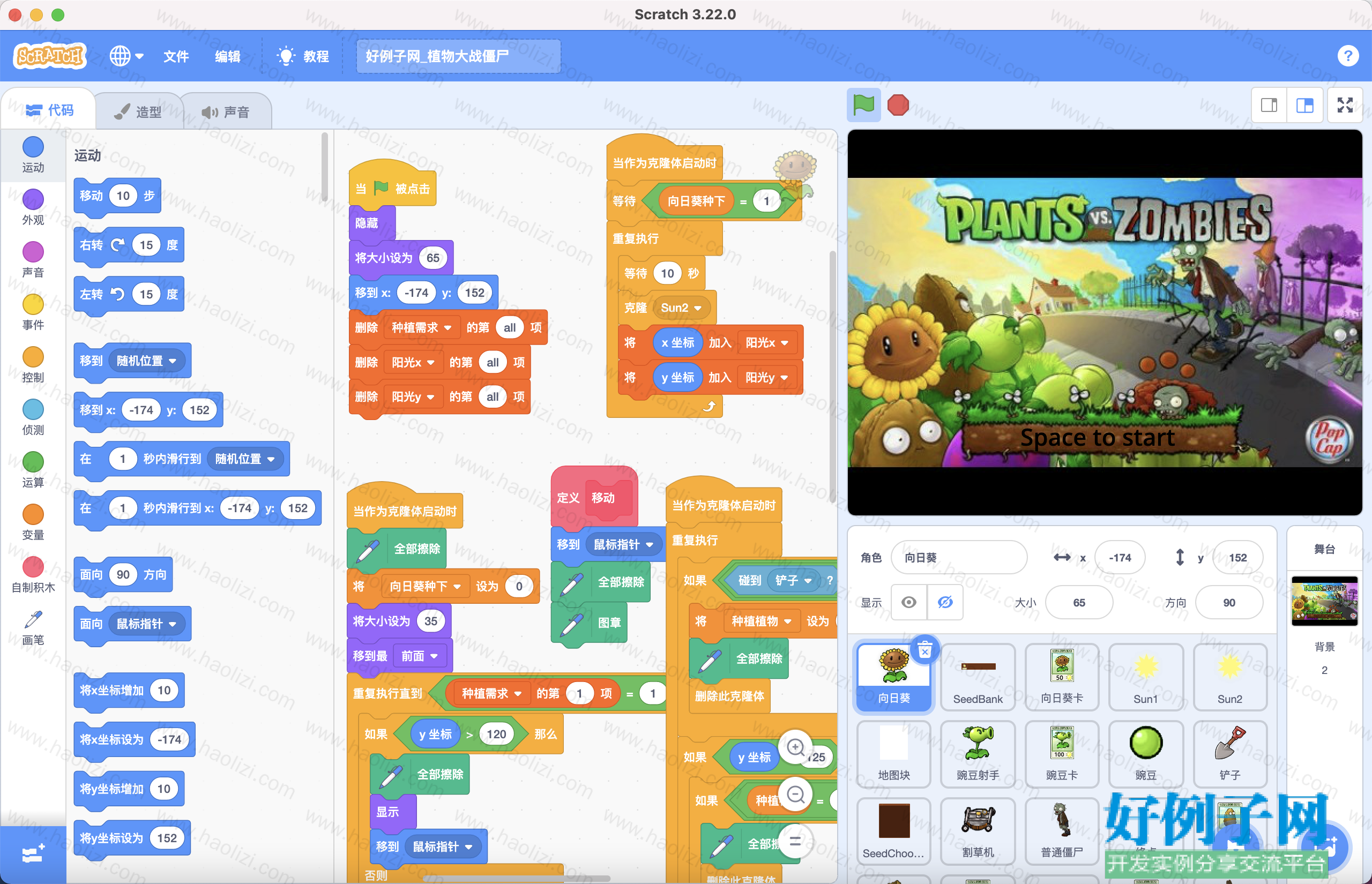
Task: Zoom in on the code workspace
Action: [796, 747]
